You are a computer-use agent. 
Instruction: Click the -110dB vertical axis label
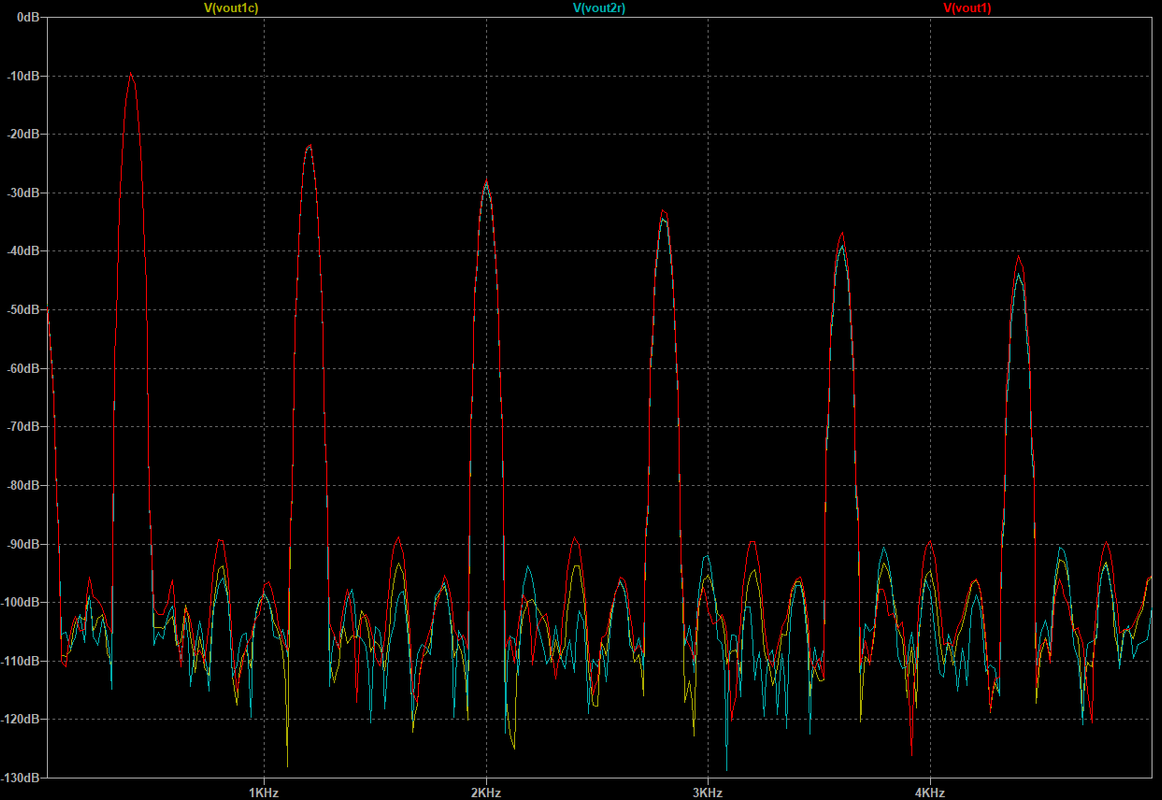[21, 661]
